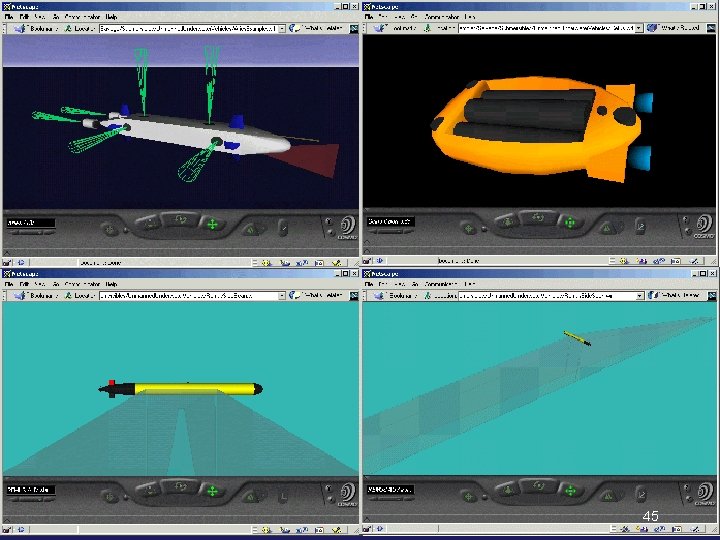Open File menu in white AUV window
The height and width of the screenshot is (540, 720).
[9, 17]
